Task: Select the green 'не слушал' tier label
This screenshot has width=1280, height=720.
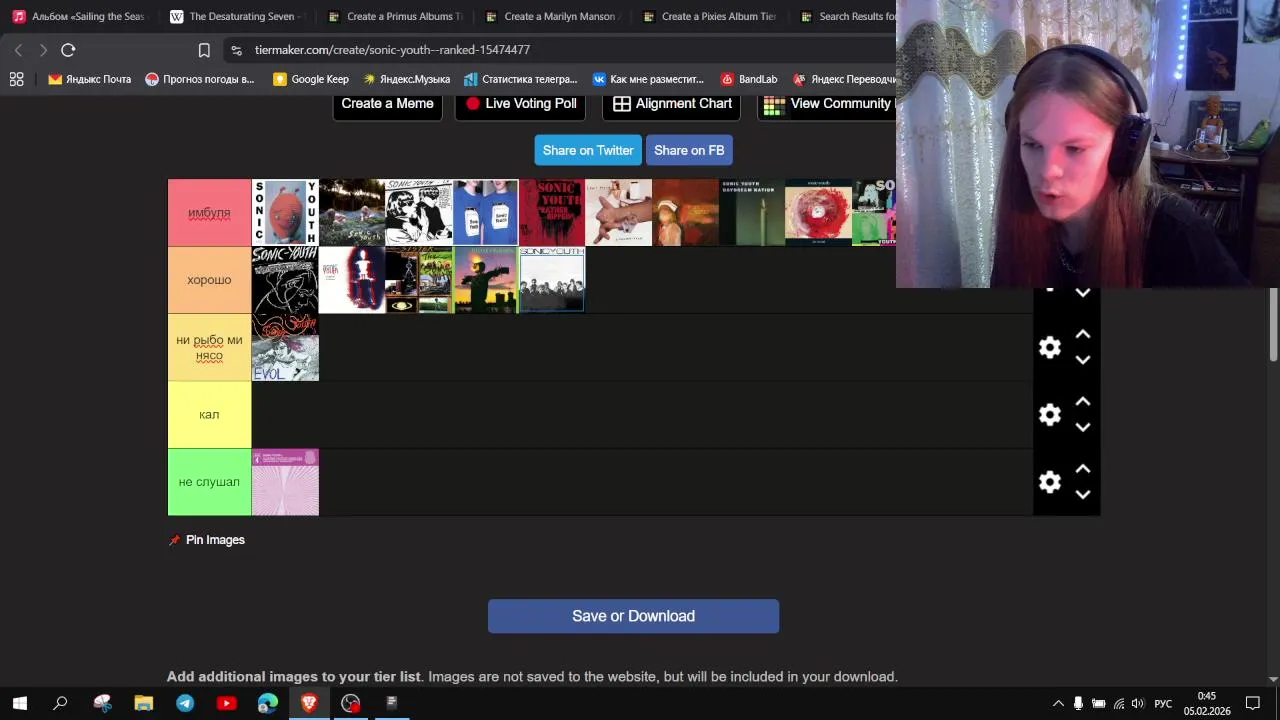Action: (209, 482)
